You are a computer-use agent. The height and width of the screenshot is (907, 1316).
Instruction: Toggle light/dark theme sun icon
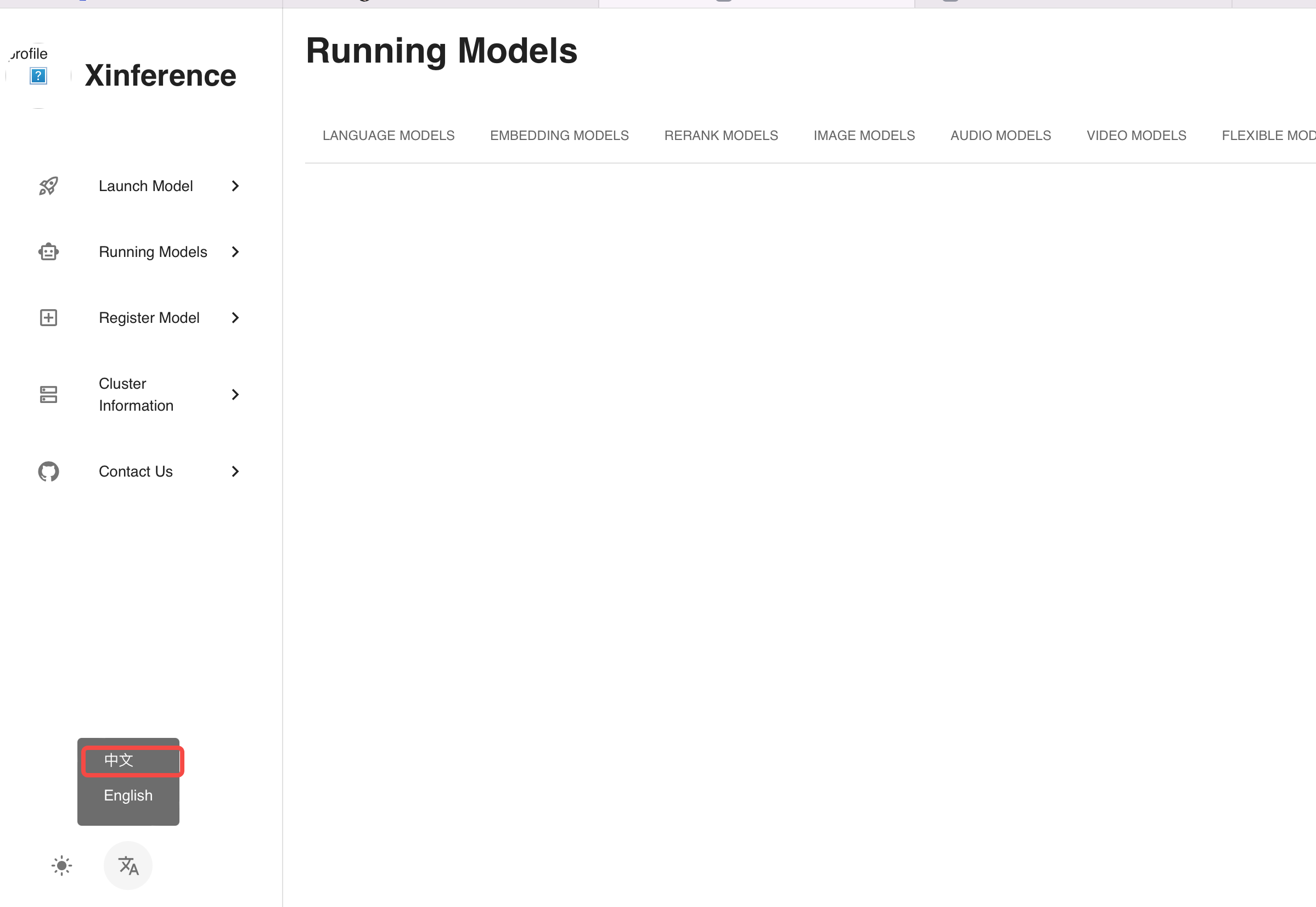(x=61, y=865)
